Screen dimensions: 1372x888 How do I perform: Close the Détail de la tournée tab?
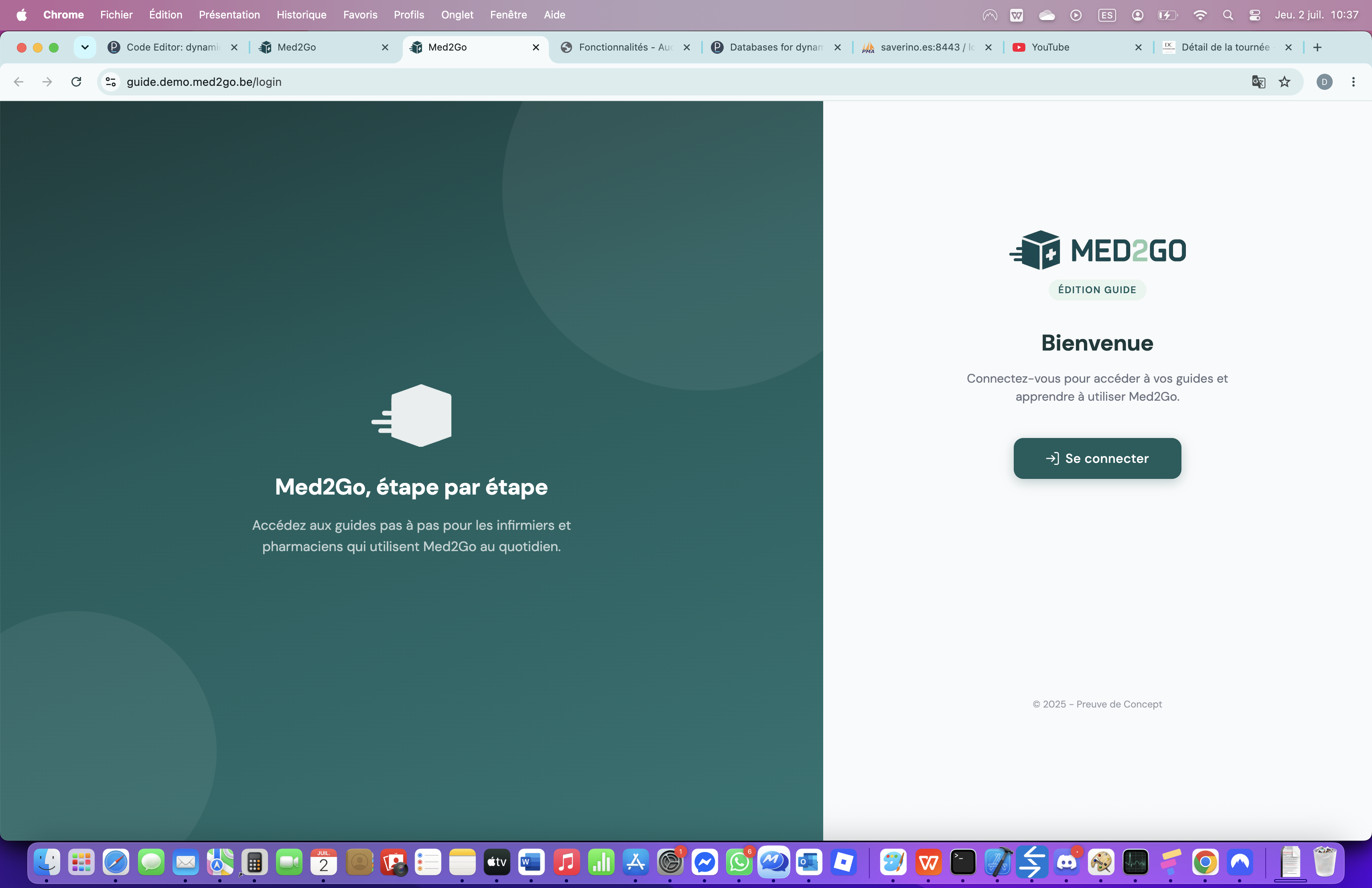(1289, 47)
